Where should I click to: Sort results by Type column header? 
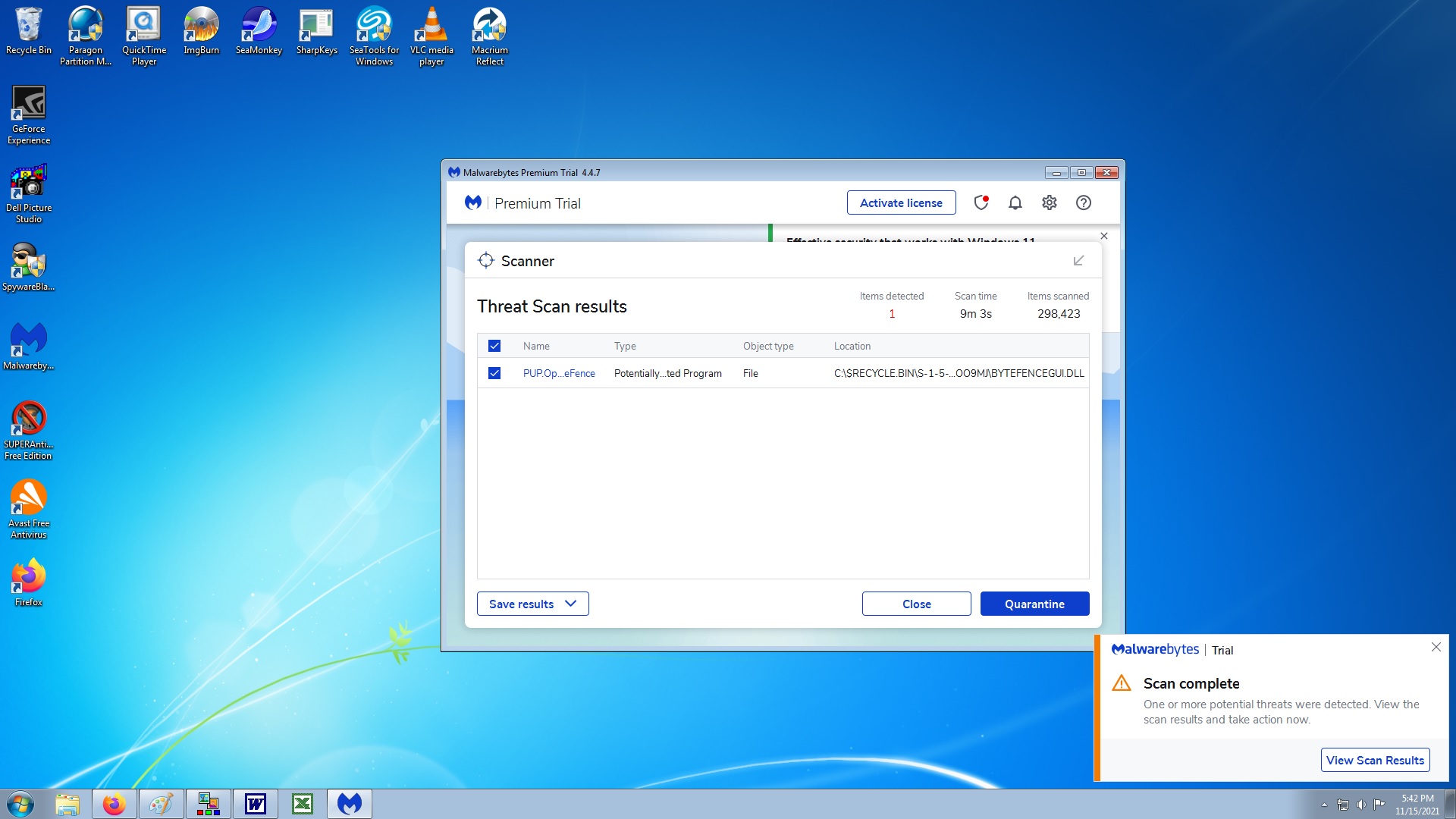(x=625, y=346)
